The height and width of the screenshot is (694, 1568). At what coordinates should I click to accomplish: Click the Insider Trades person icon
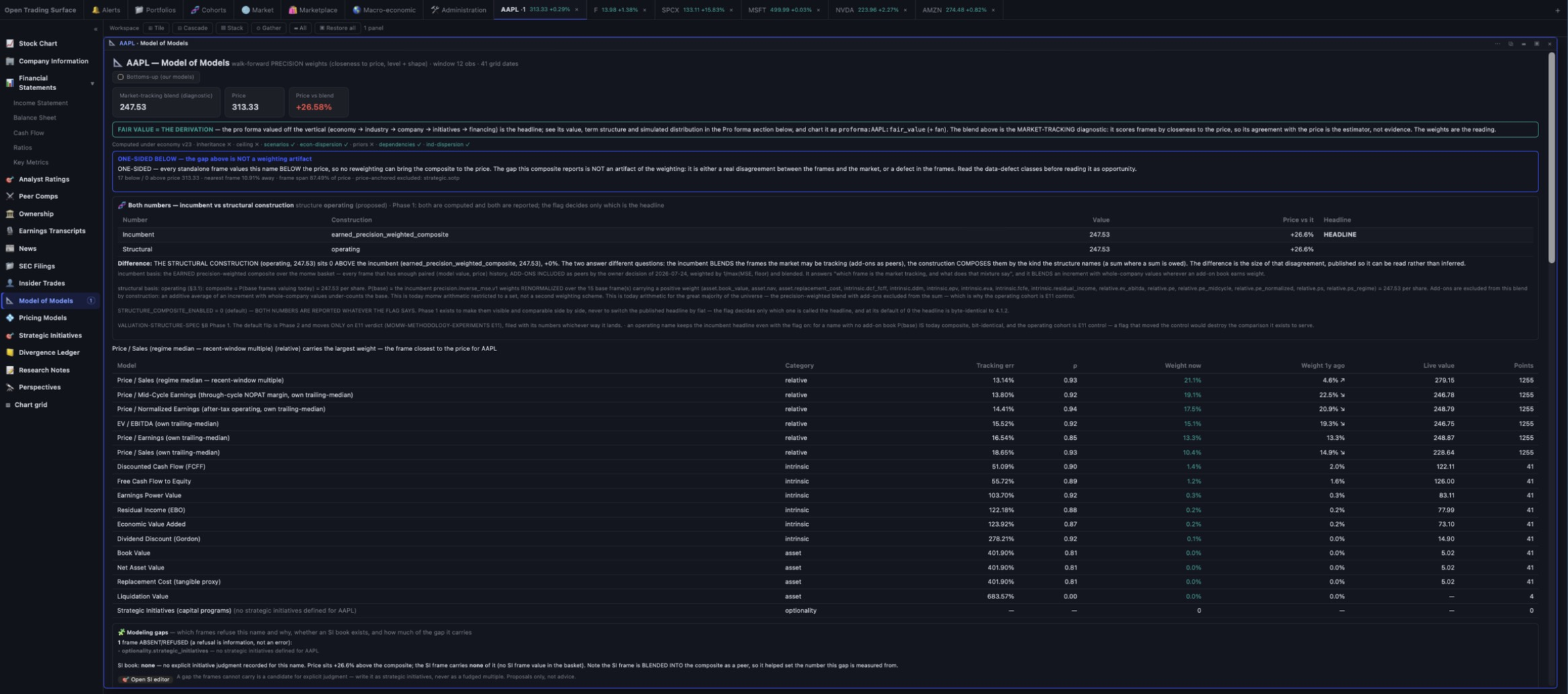pyautogui.click(x=10, y=283)
